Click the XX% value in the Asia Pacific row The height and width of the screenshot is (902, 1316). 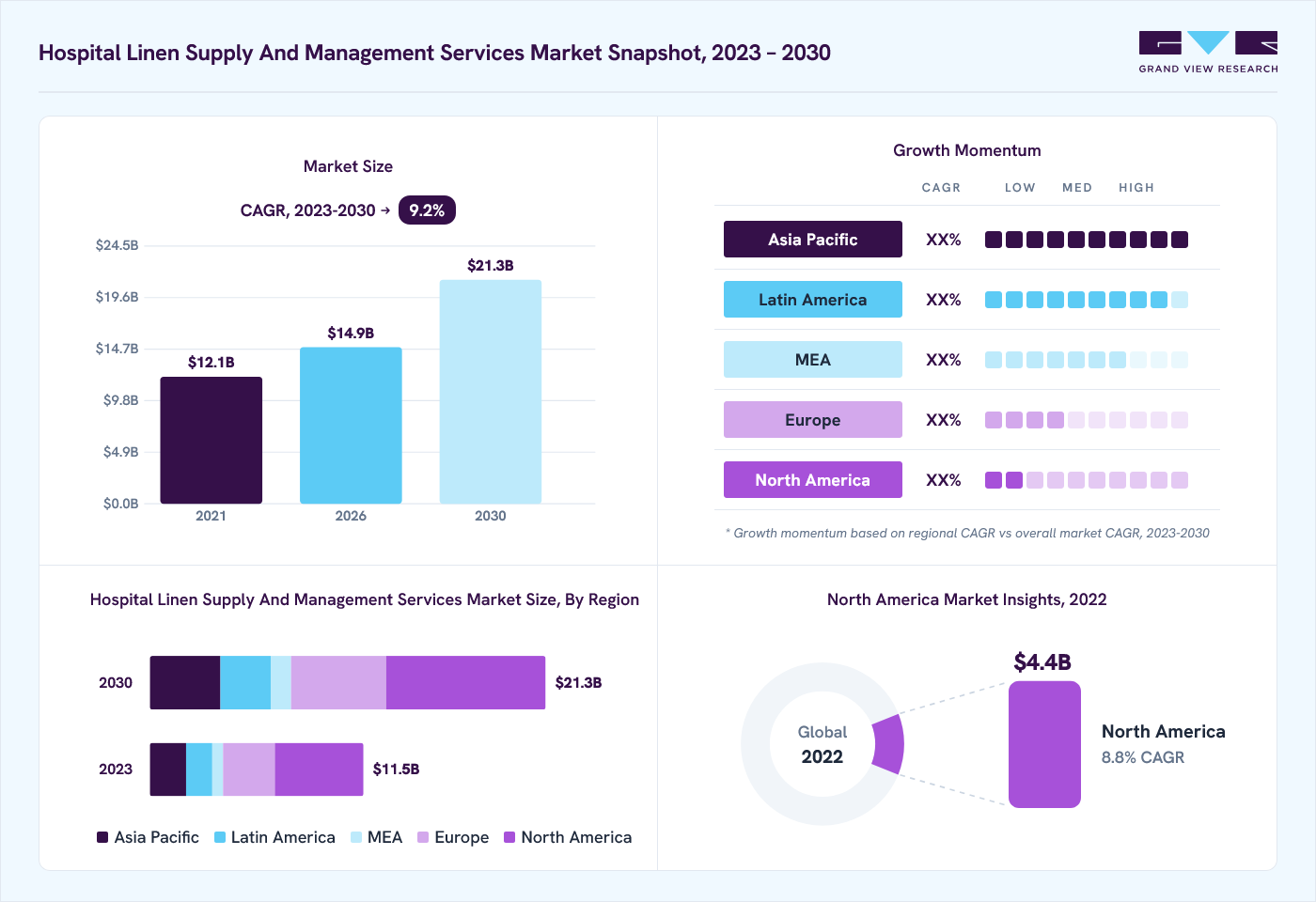(x=944, y=240)
